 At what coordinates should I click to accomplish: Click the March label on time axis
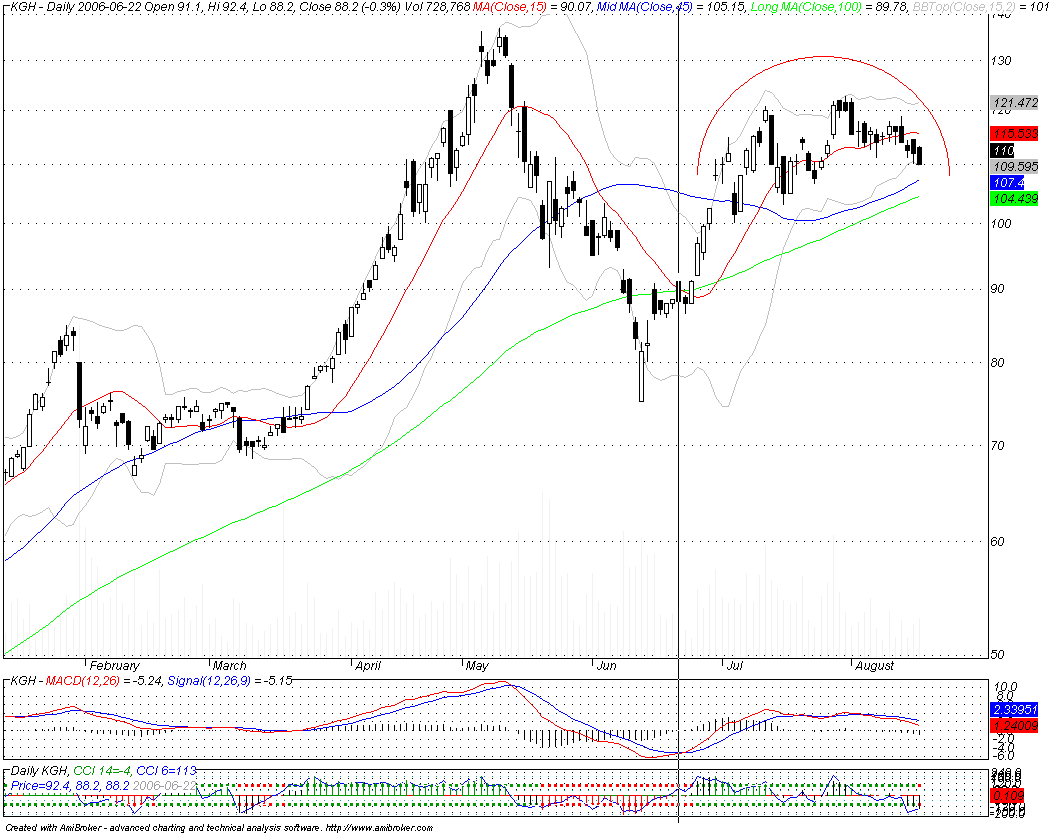coord(229,665)
